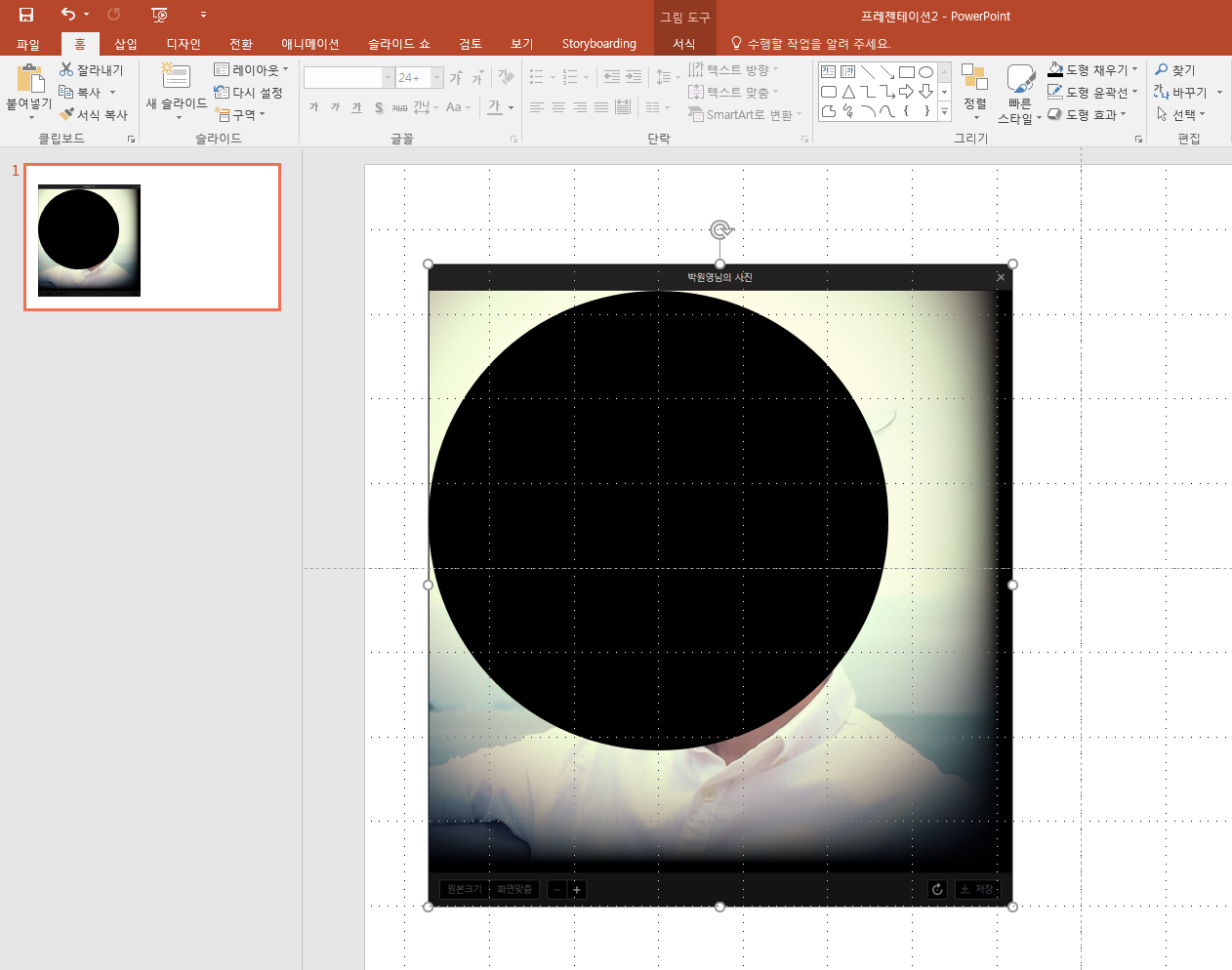The width and height of the screenshot is (1232, 970).
Task: Toggle underline text formatting
Action: [356, 107]
